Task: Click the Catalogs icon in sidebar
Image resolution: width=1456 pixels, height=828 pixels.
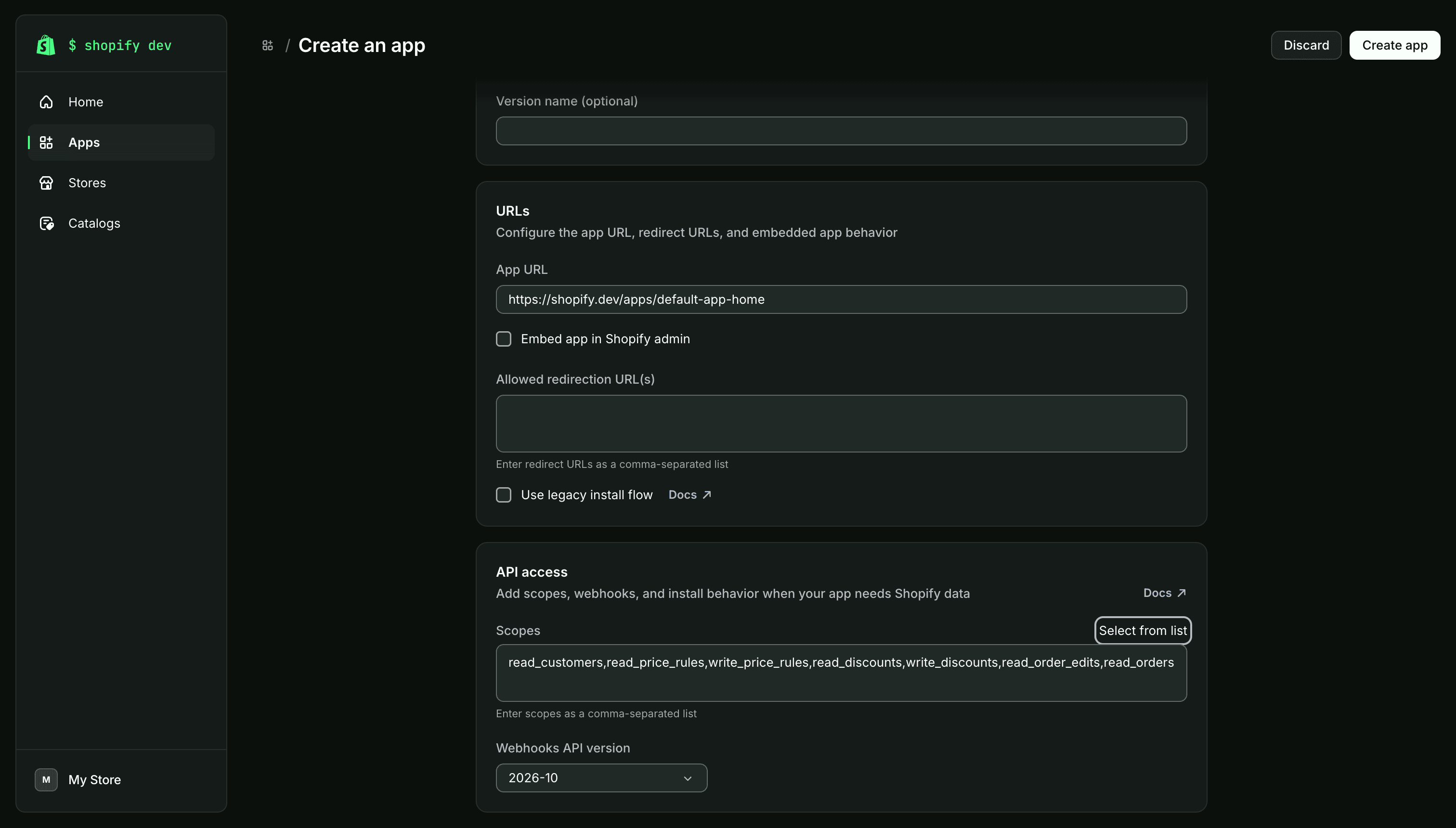Action: (x=47, y=223)
